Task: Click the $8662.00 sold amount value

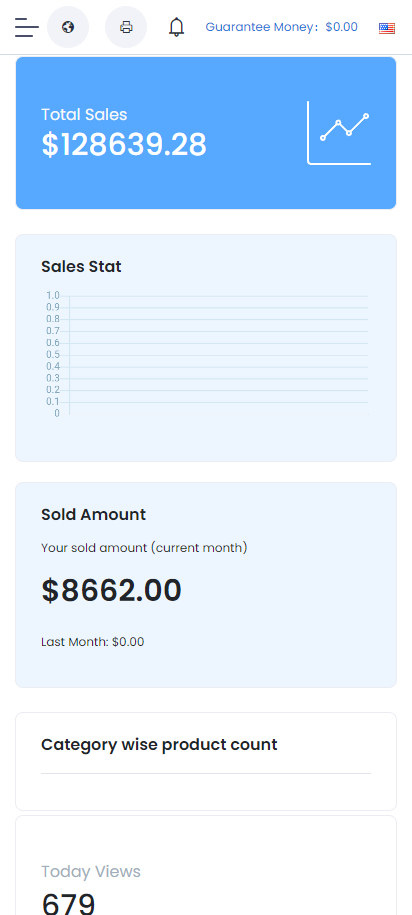Action: pos(111,591)
